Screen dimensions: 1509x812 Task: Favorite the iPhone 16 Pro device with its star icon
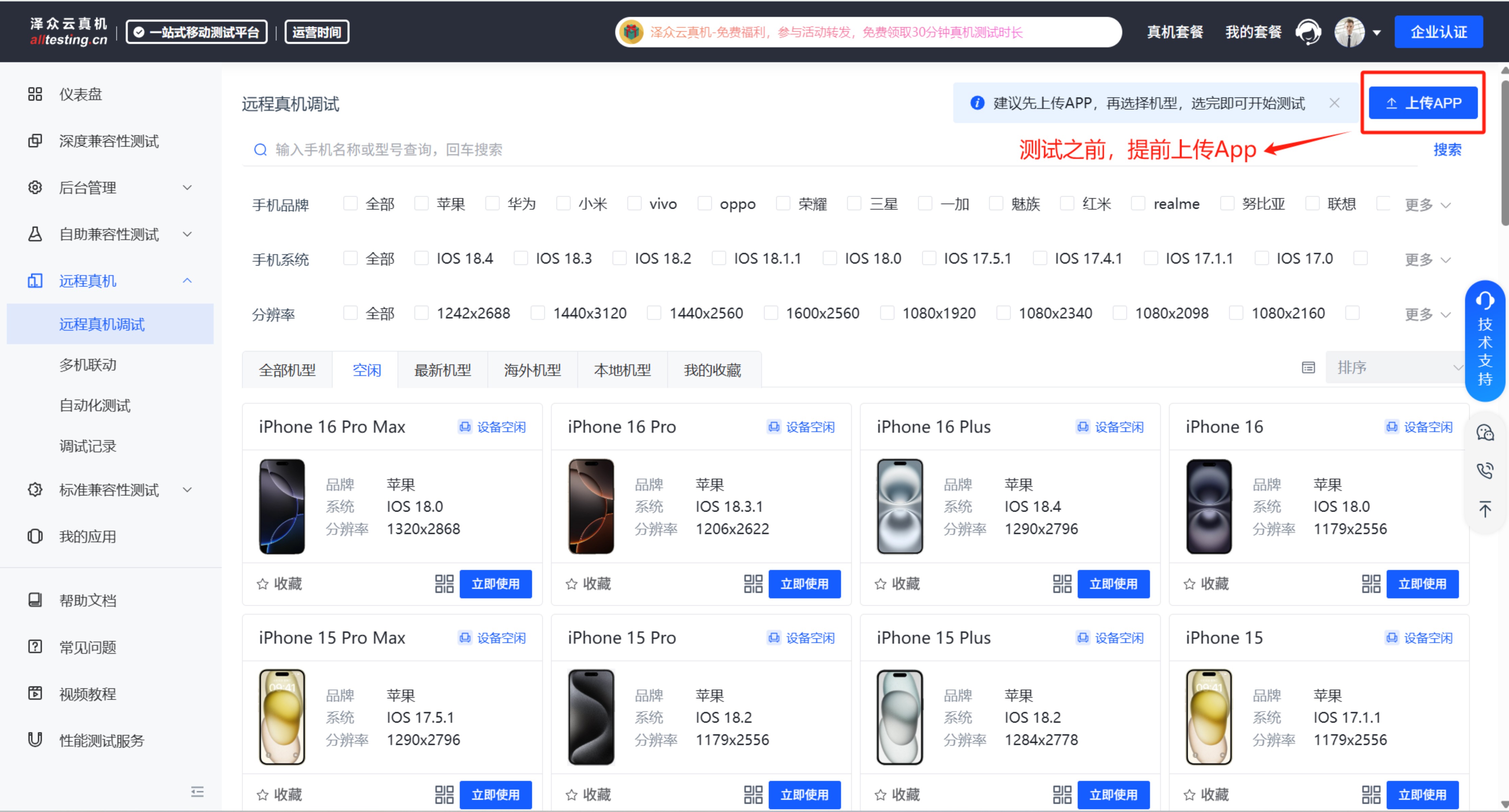[572, 583]
